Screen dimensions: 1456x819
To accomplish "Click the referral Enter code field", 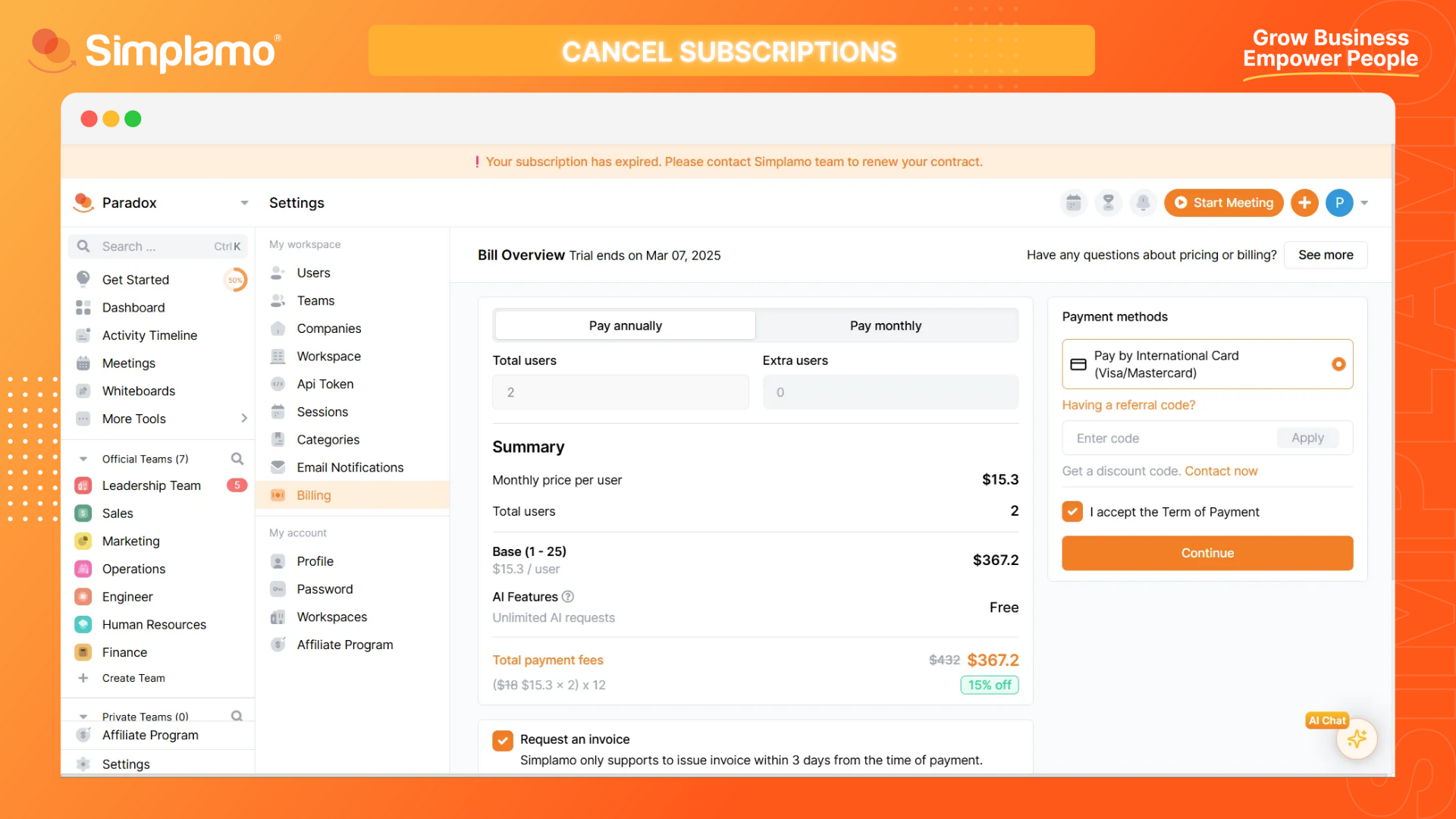I will pyautogui.click(x=1172, y=438).
